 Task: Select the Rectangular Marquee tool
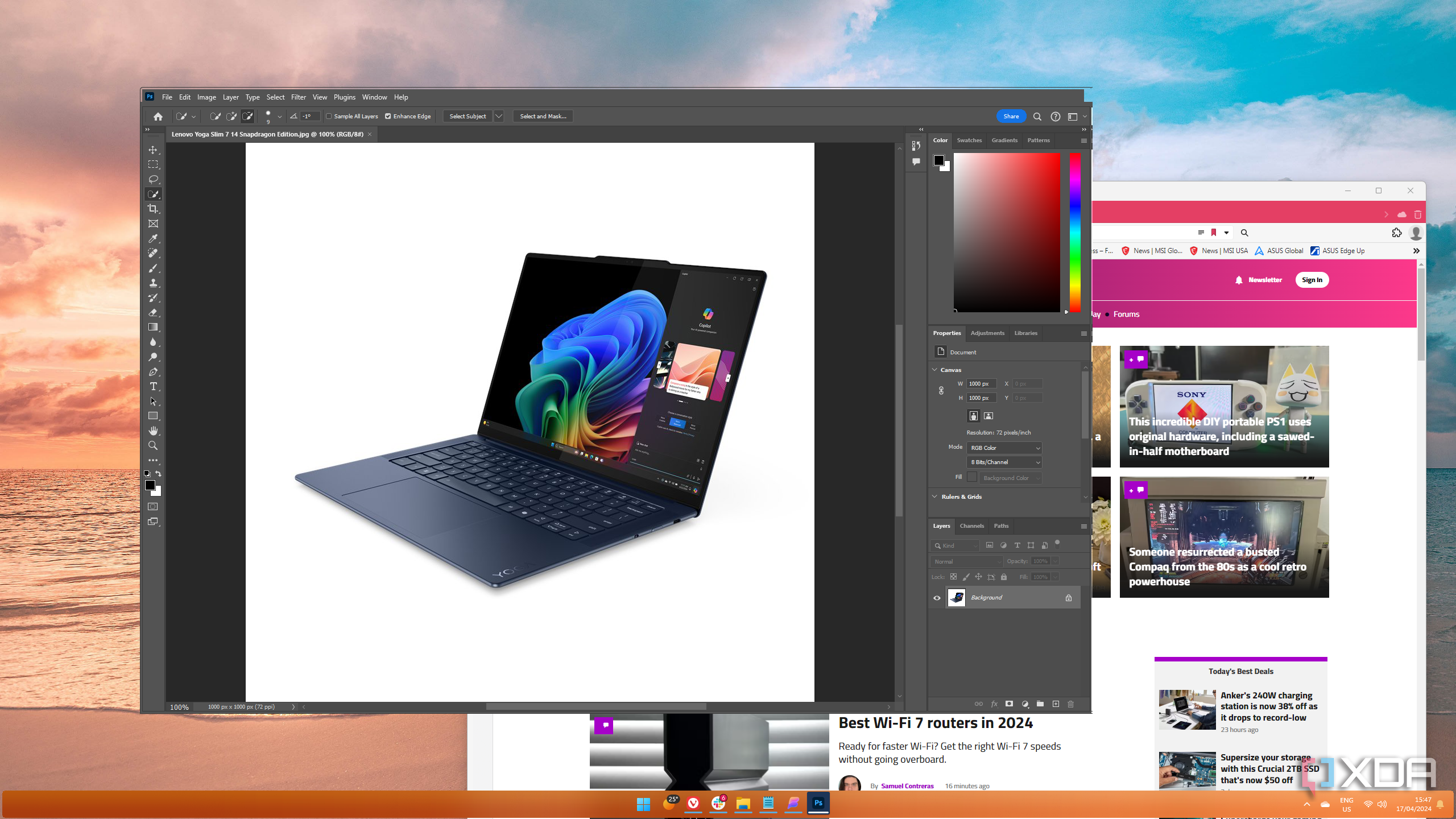pos(153,164)
